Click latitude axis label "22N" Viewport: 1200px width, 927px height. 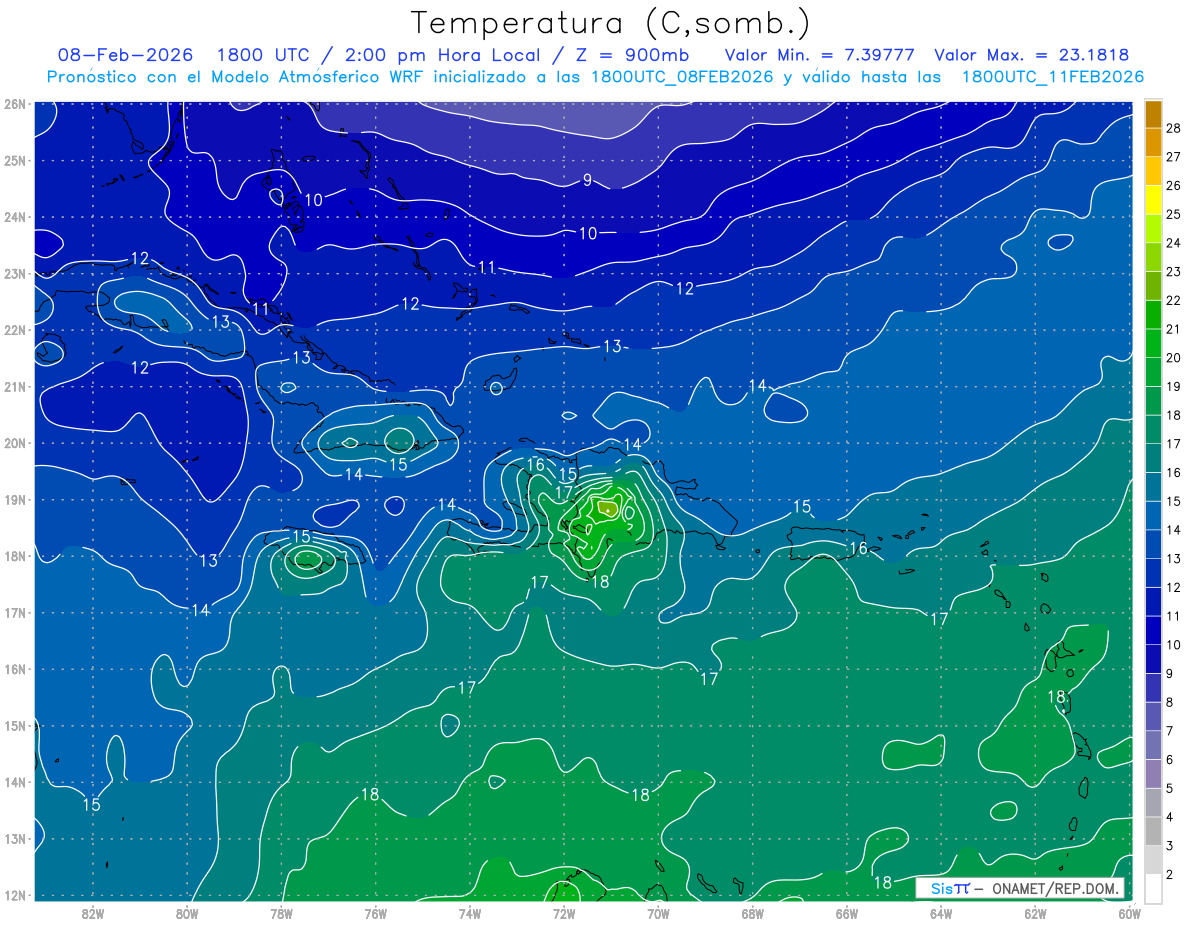pos(14,330)
